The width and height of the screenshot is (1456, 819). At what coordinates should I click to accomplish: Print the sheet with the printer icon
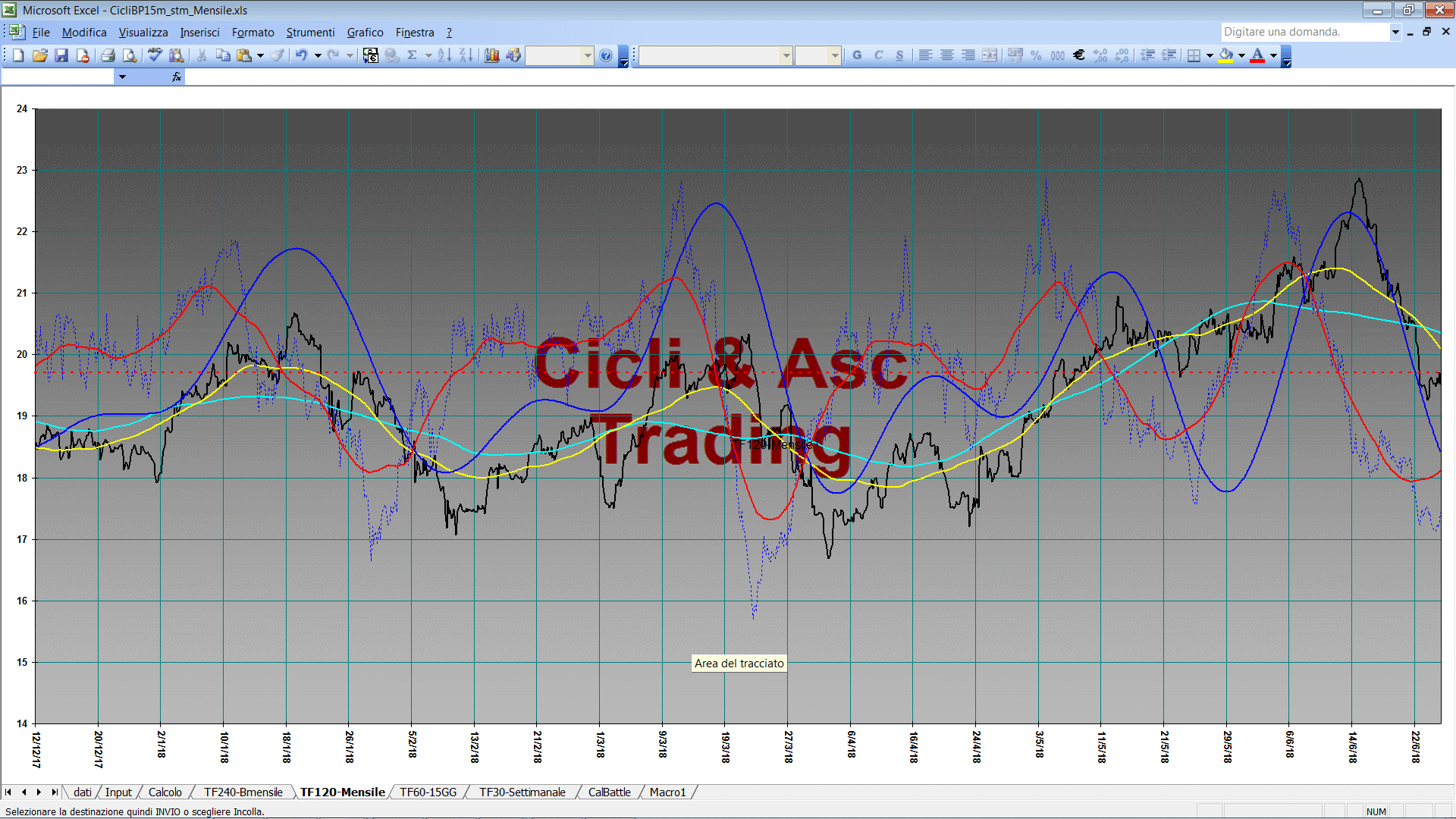[108, 55]
